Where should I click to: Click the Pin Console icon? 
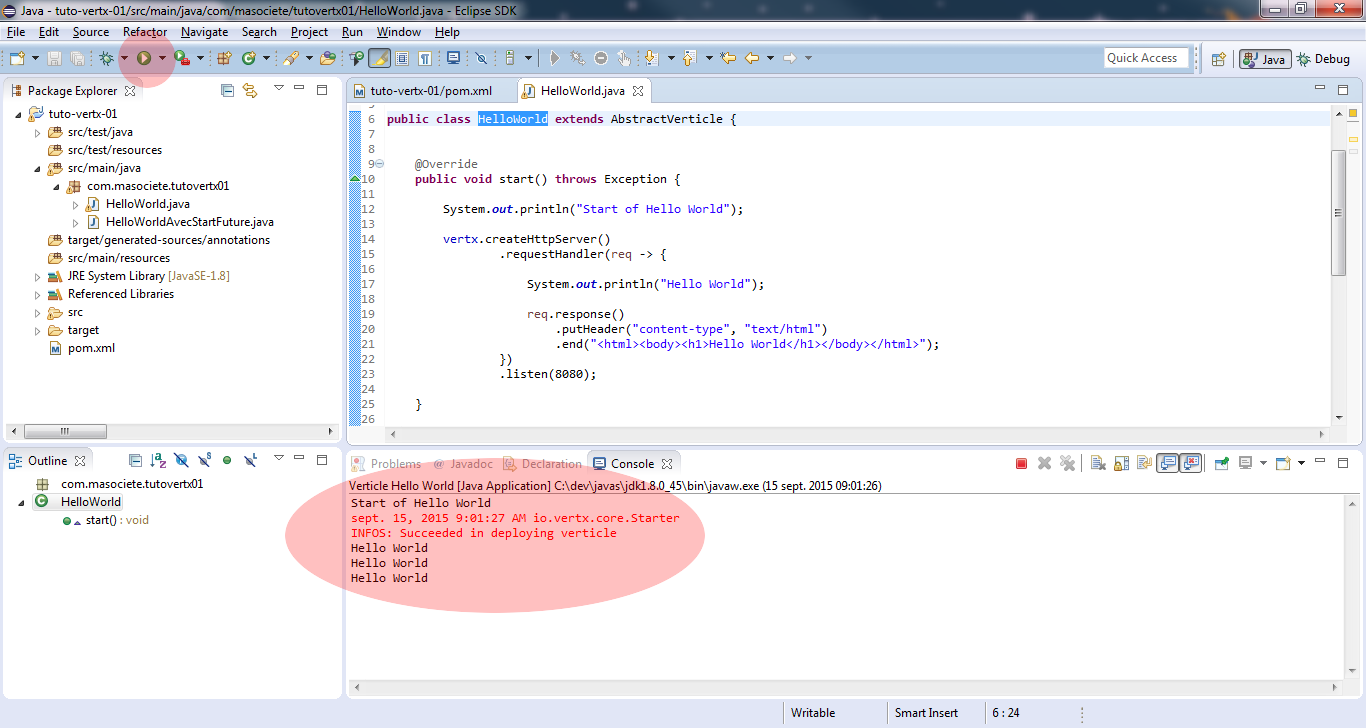[1221, 463]
